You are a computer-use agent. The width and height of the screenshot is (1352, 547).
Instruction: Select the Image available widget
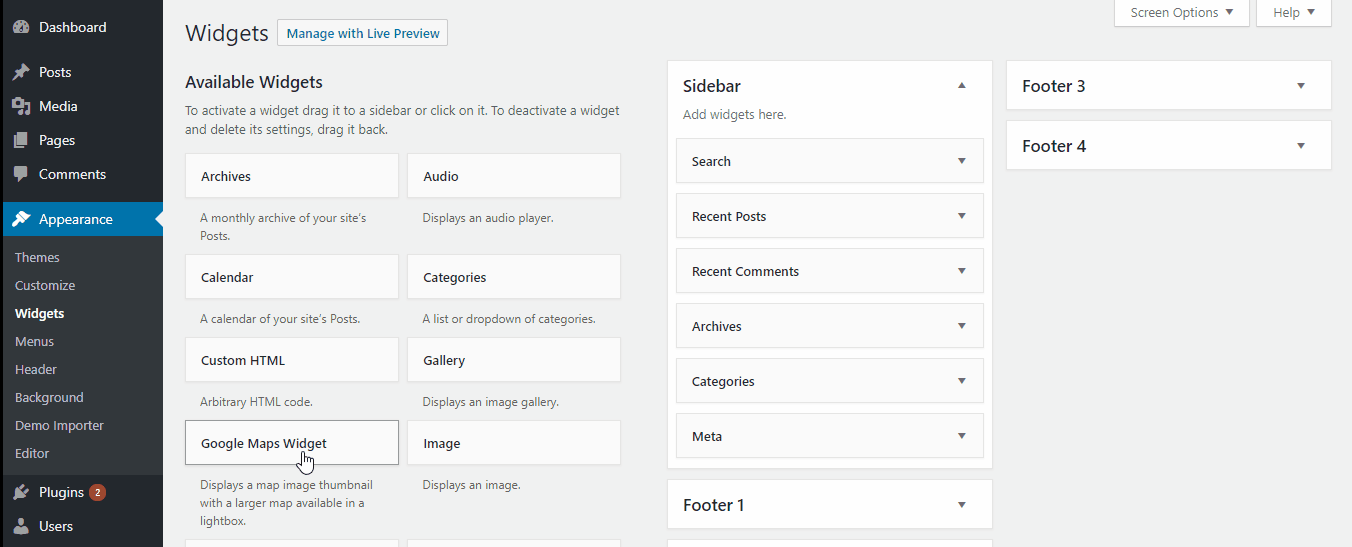(514, 443)
